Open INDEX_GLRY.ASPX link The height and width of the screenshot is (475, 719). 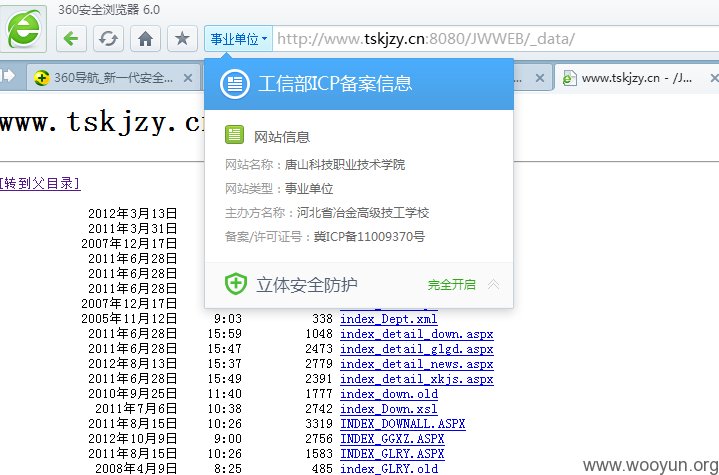[x=392, y=454]
